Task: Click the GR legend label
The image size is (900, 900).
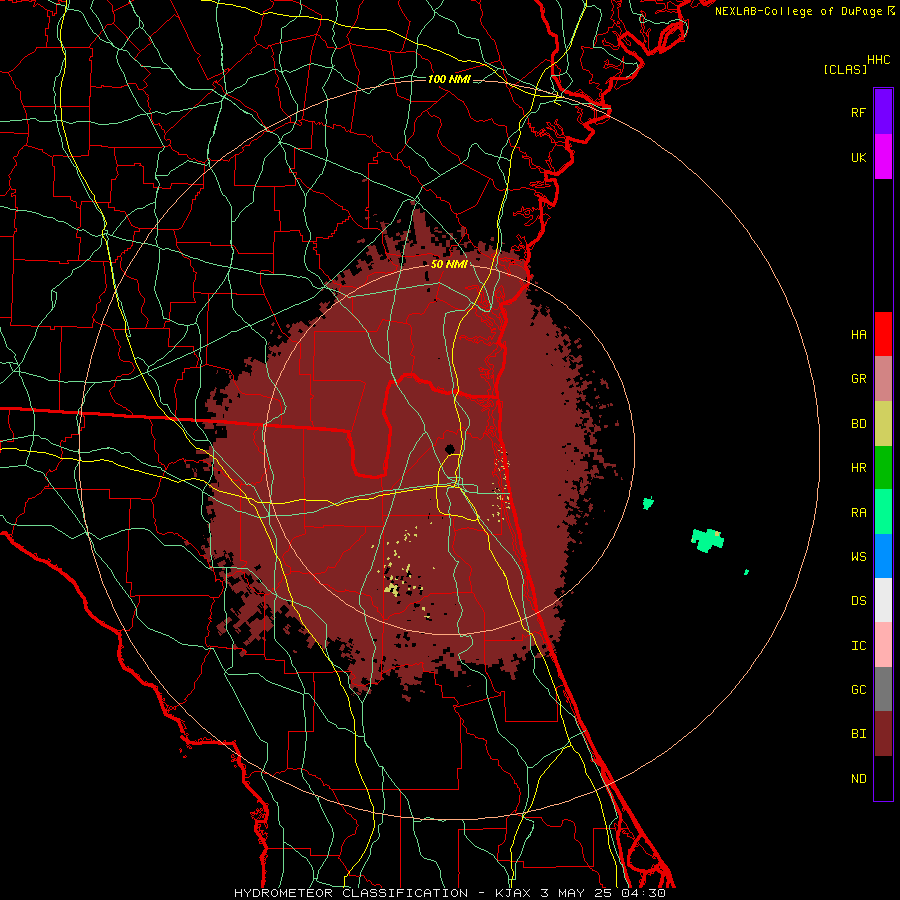Action: [858, 379]
